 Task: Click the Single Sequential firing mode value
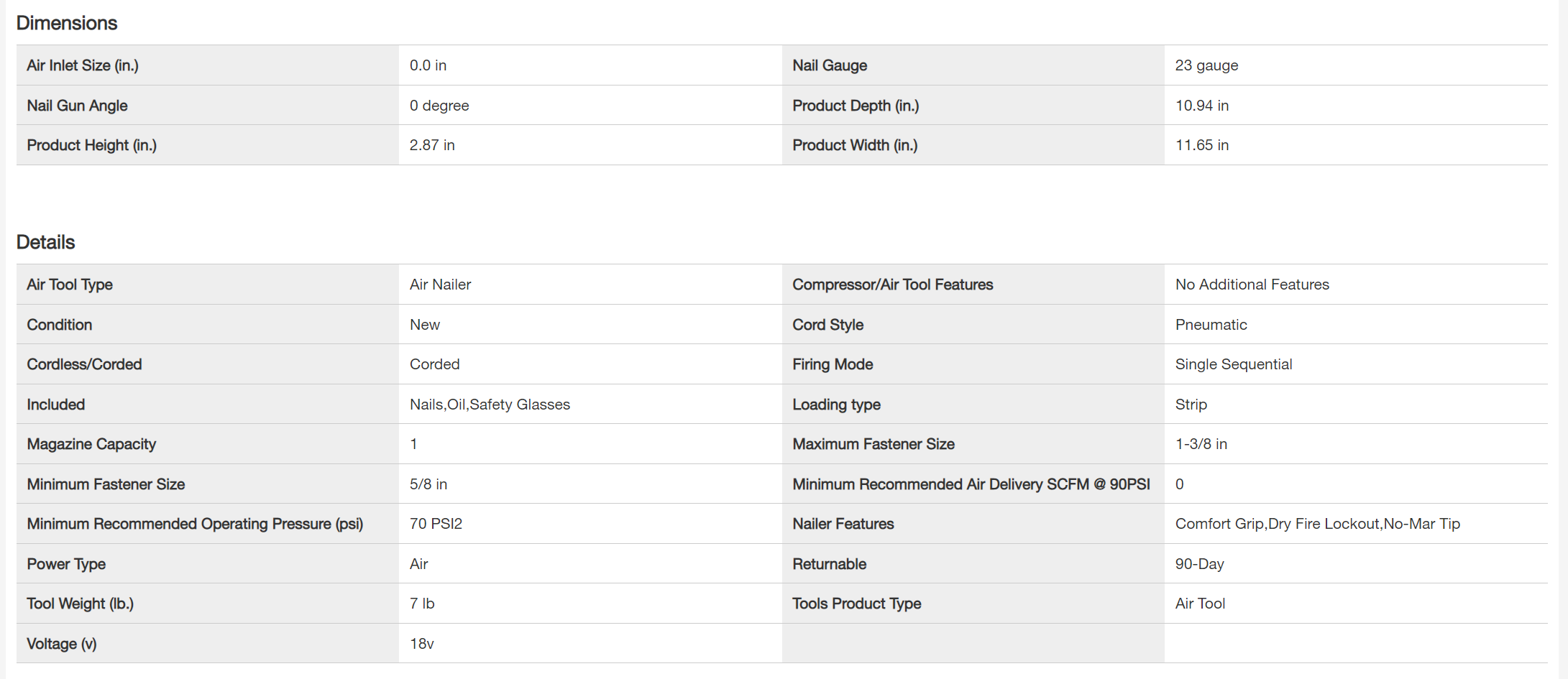(x=1233, y=364)
